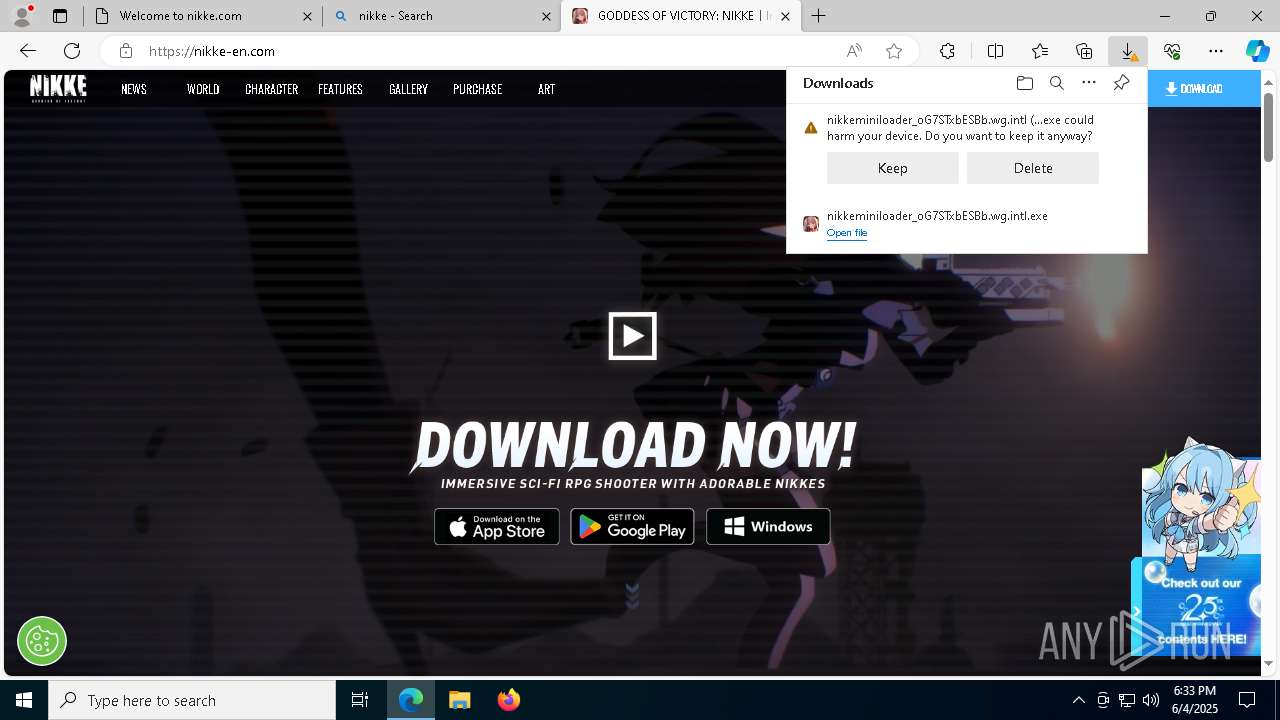Viewport: 1280px width, 720px height.
Task: View site information lock icon
Action: click(125, 51)
